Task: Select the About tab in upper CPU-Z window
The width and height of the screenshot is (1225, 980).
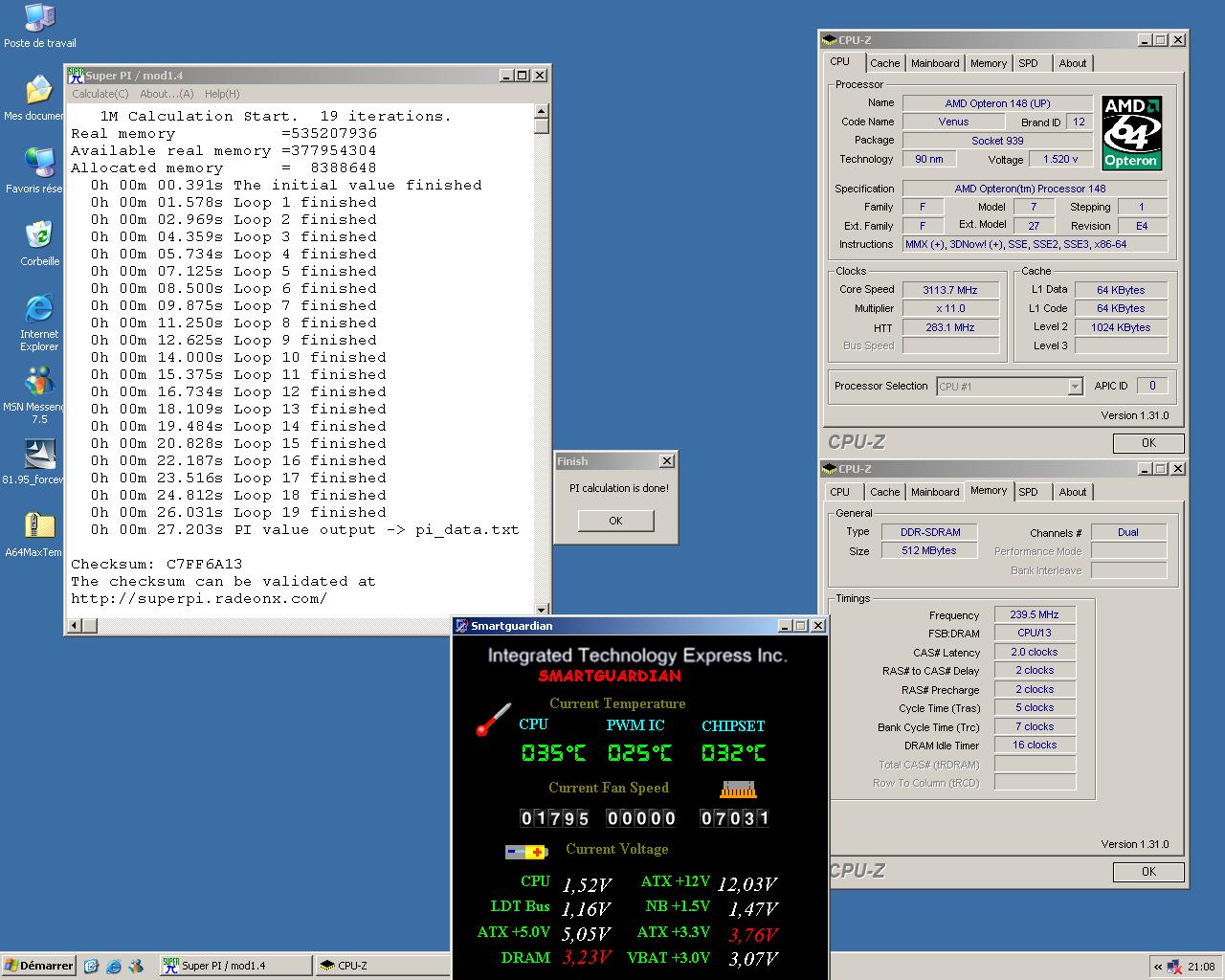Action: [1073, 63]
